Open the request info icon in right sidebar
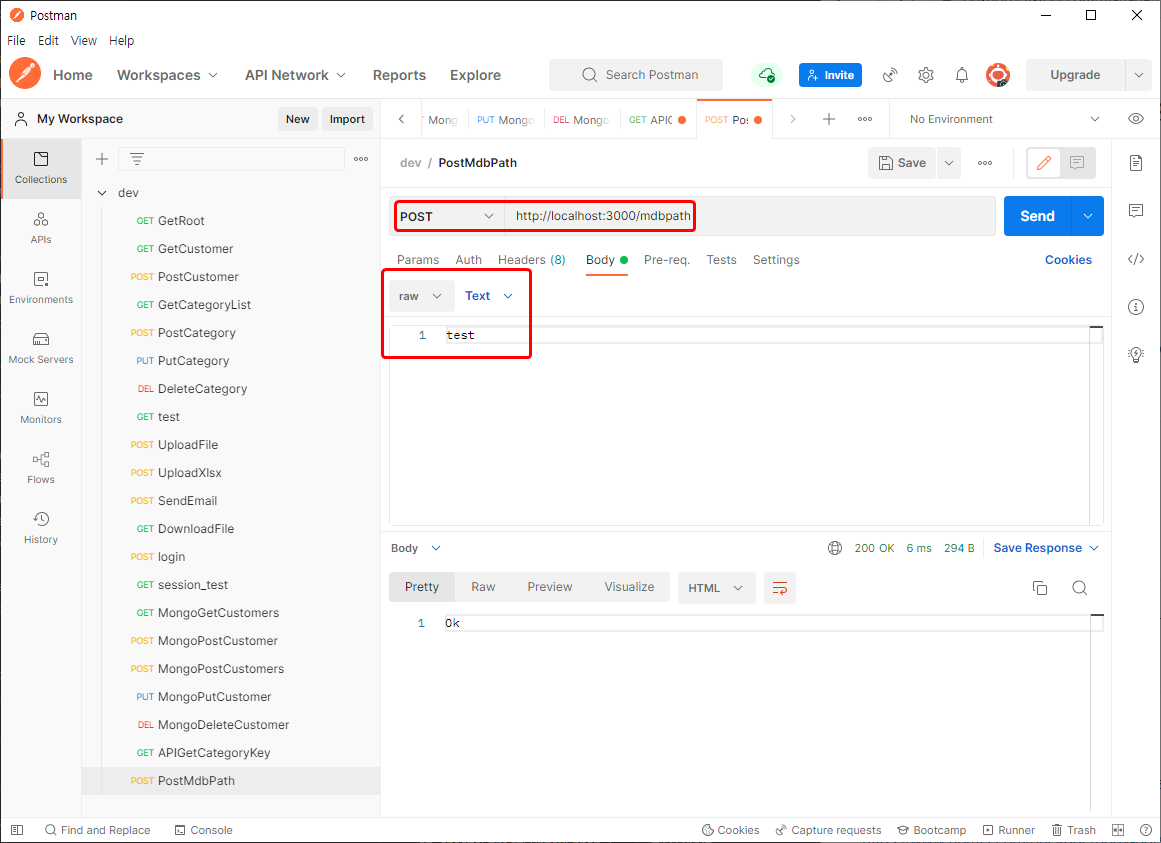1161x843 pixels. pyautogui.click(x=1136, y=306)
